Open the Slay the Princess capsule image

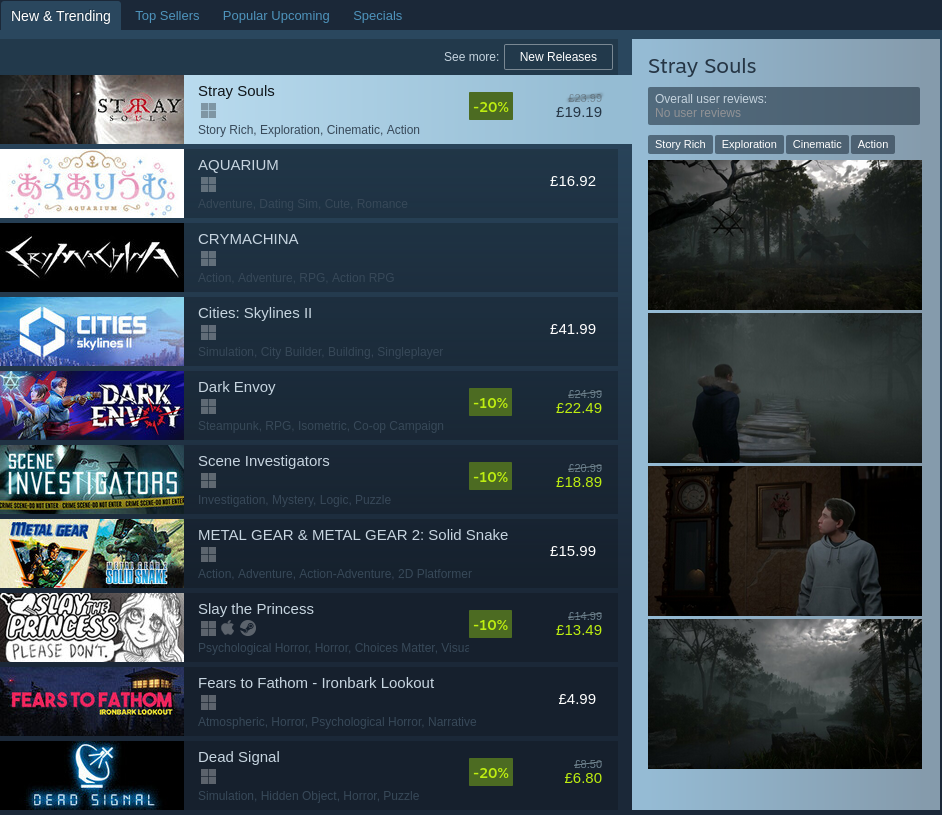pos(92,627)
